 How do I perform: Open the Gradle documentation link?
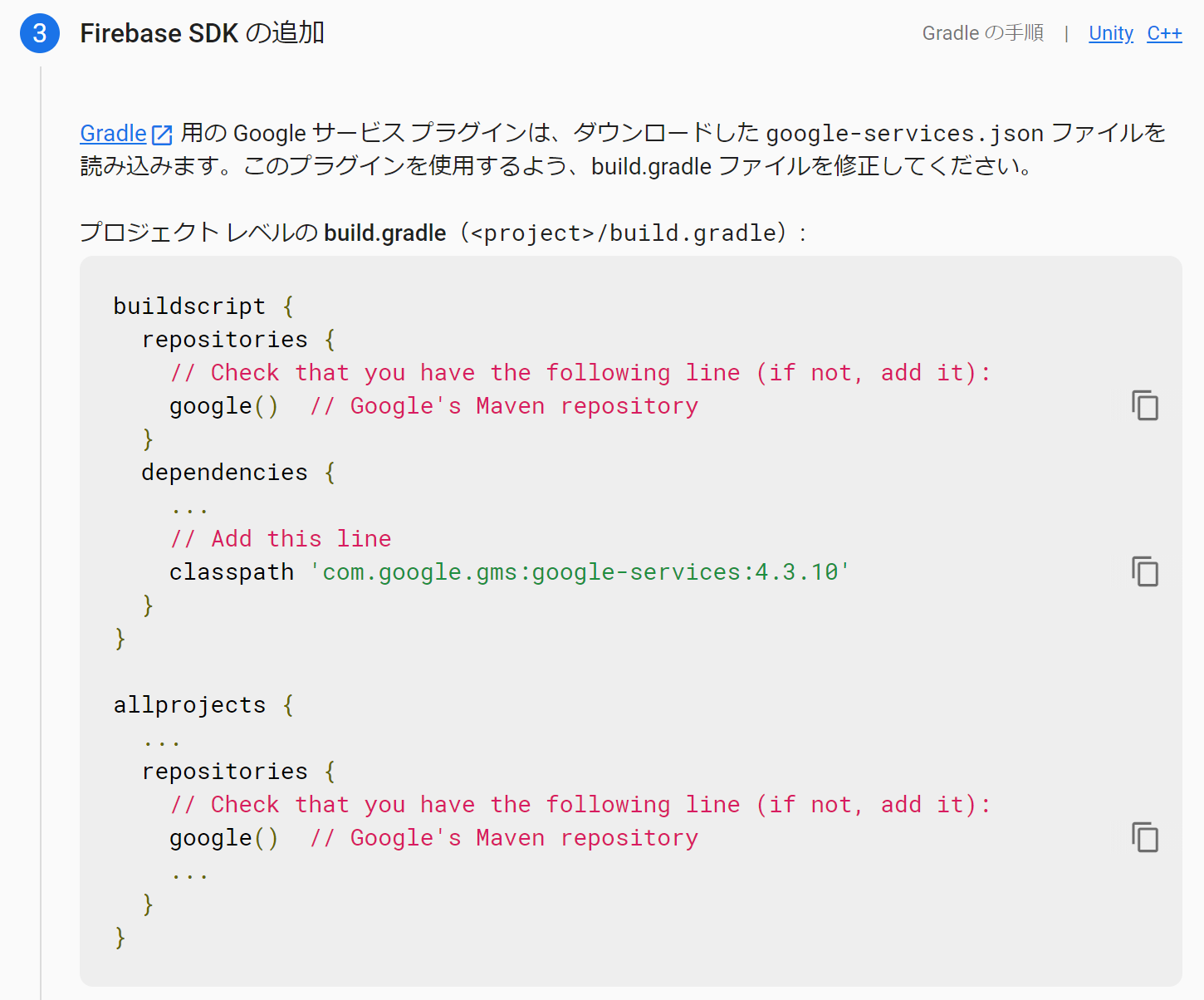coord(113,134)
